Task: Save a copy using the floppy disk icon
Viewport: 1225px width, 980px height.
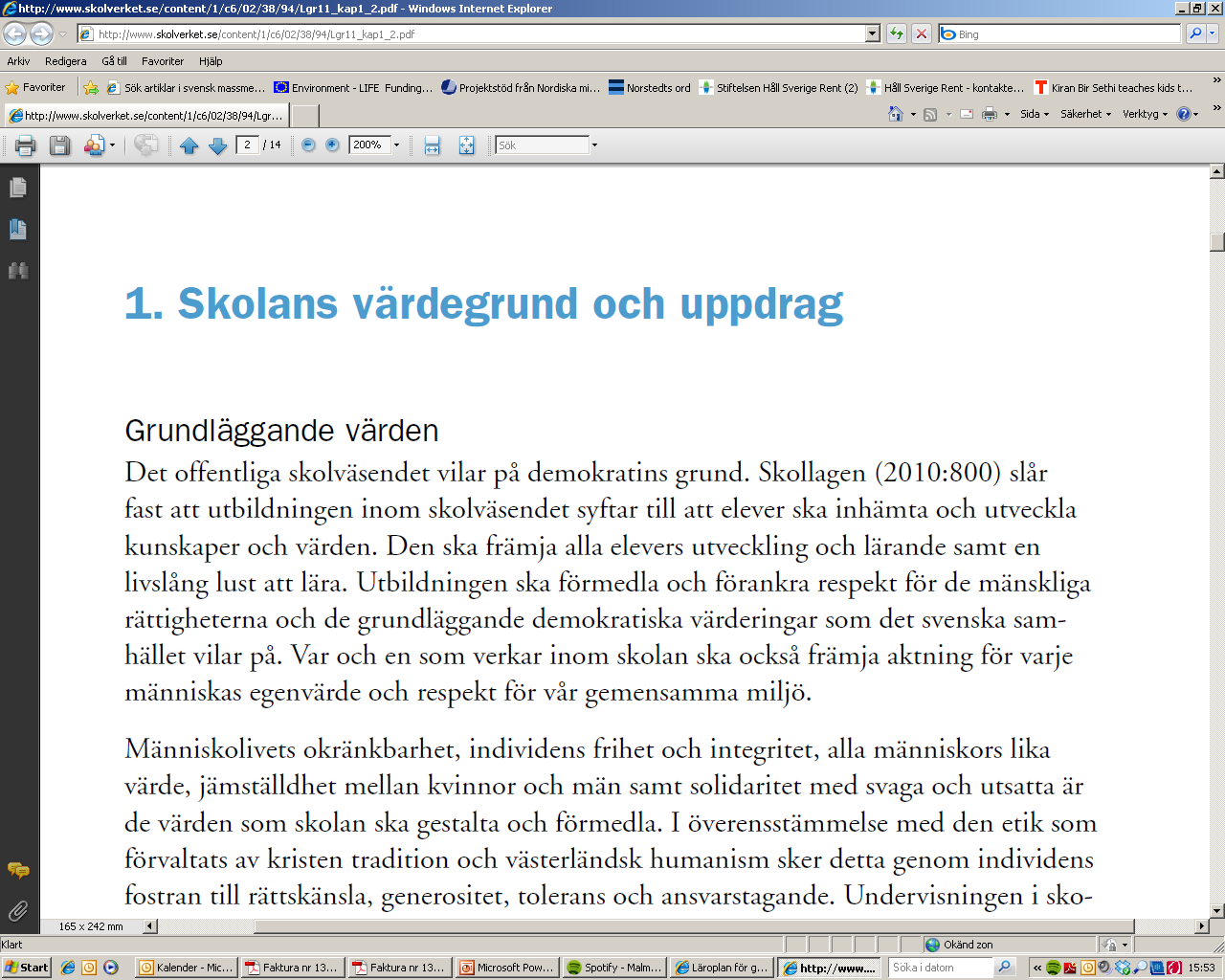Action: pyautogui.click(x=59, y=145)
